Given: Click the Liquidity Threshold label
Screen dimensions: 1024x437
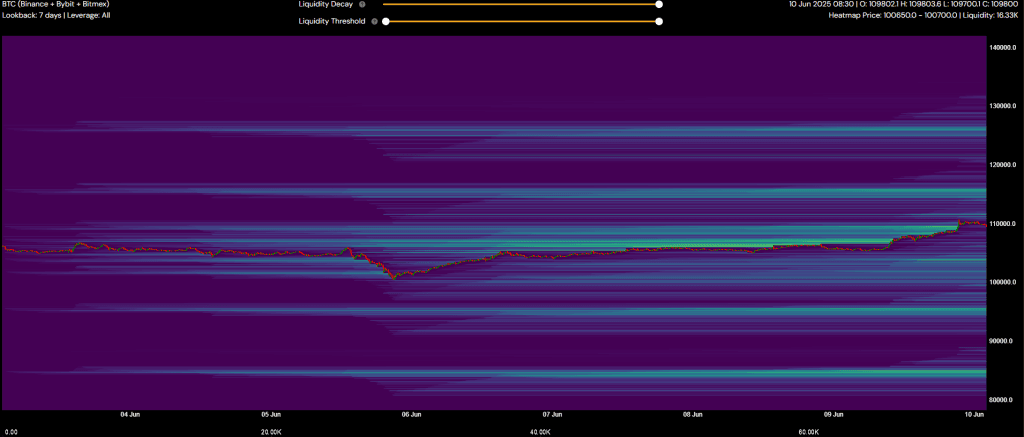Looking at the screenshot, I should point(332,21).
